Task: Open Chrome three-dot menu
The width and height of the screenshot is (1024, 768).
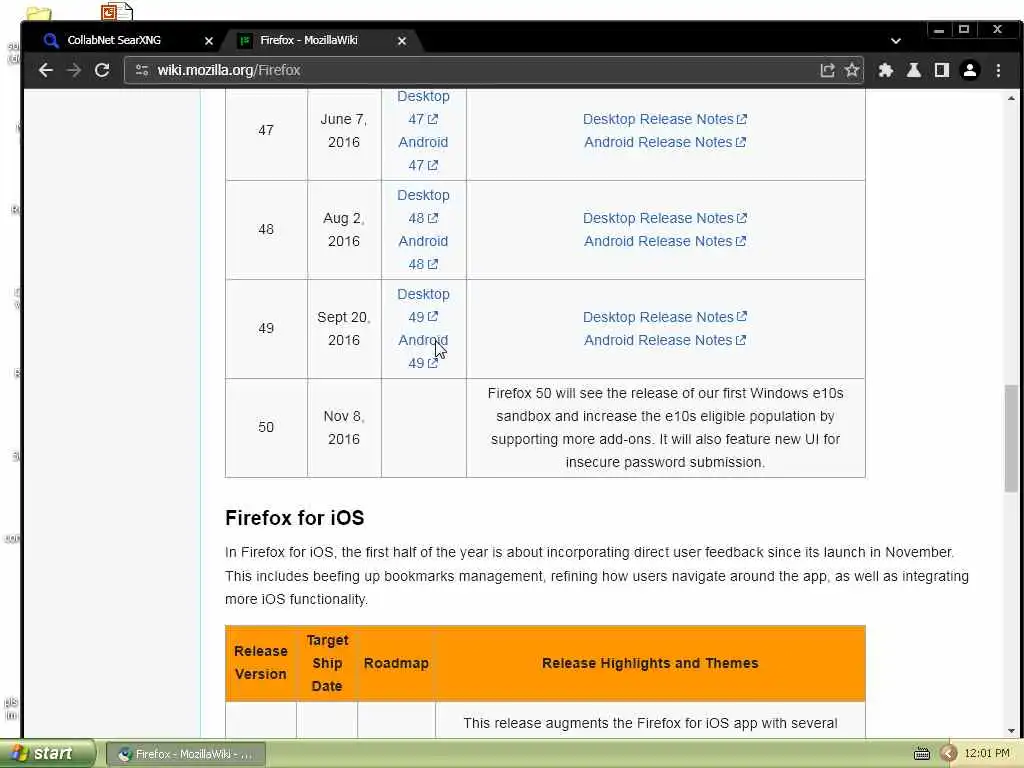Action: click(x=999, y=70)
